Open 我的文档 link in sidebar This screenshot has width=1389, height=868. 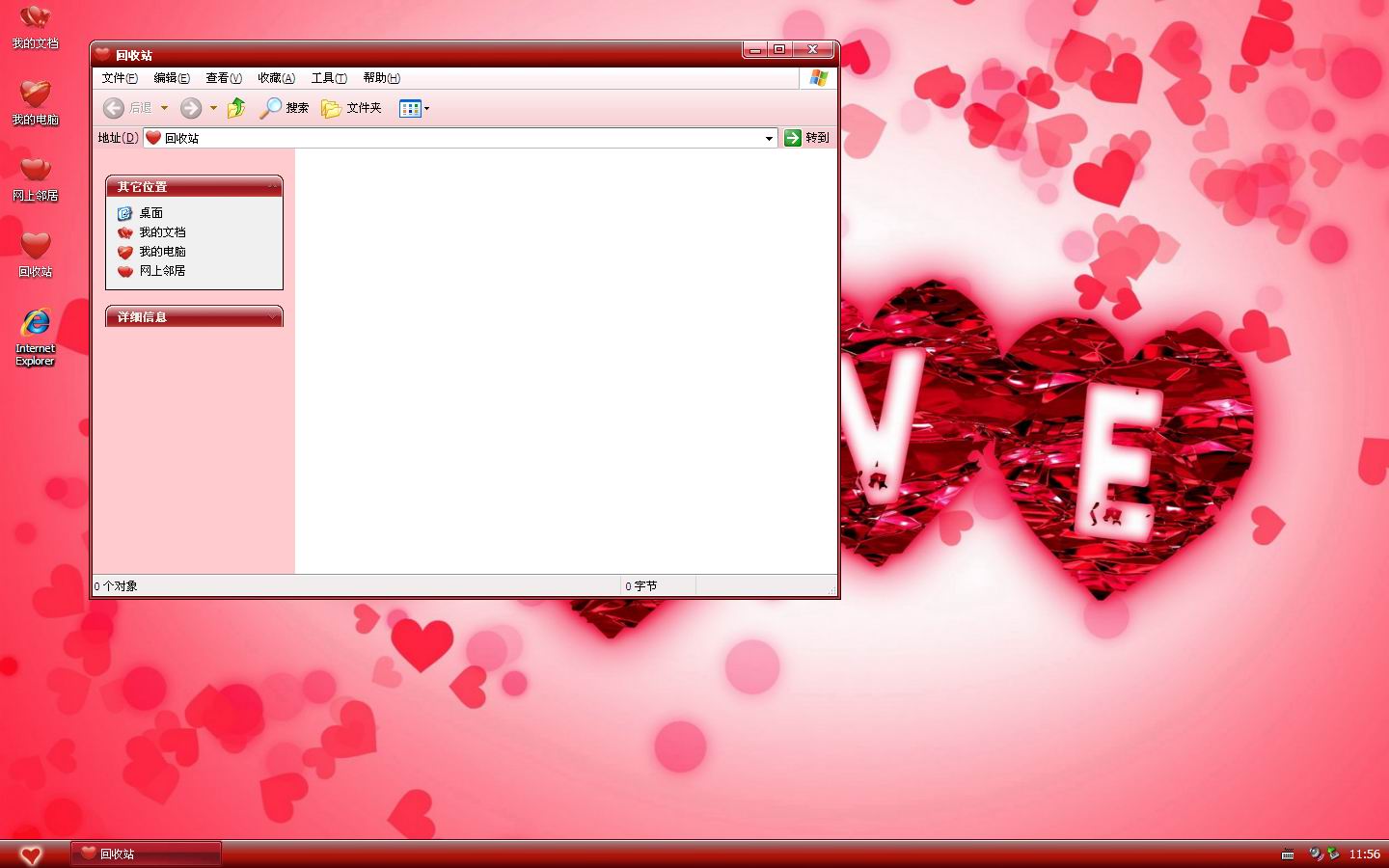coord(151,232)
